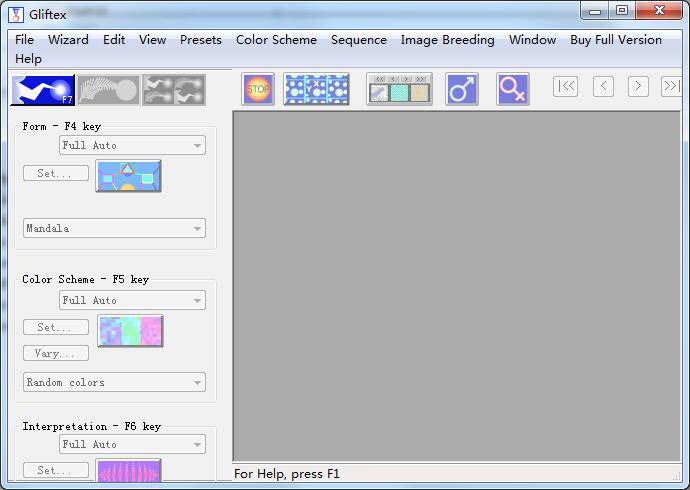Click the blue dotted tile pattern icon

[316, 89]
